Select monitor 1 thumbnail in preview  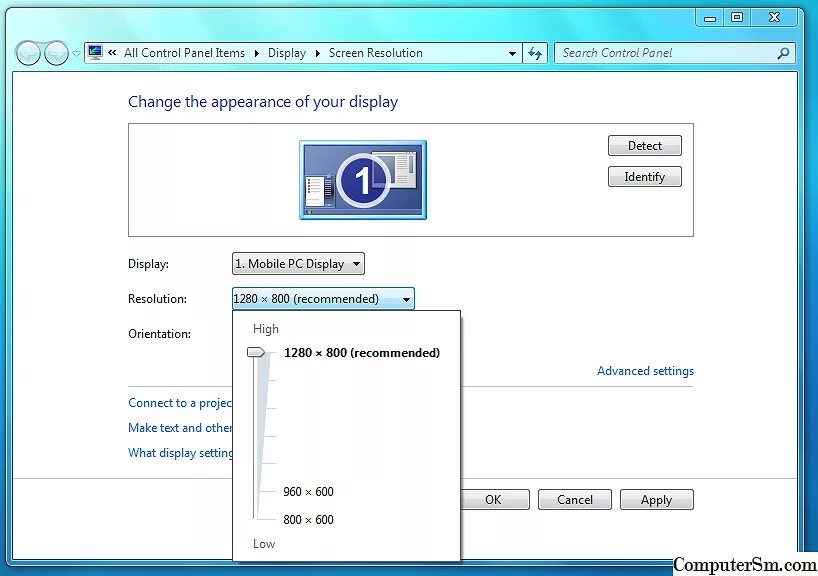363,180
